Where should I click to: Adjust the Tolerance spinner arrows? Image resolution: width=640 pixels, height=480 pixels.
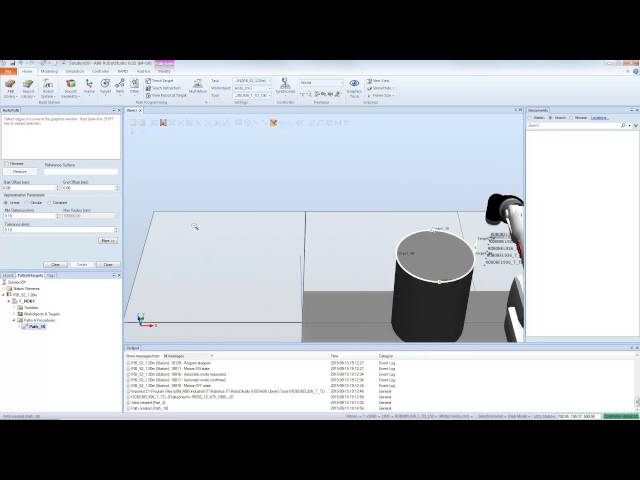coord(117,230)
